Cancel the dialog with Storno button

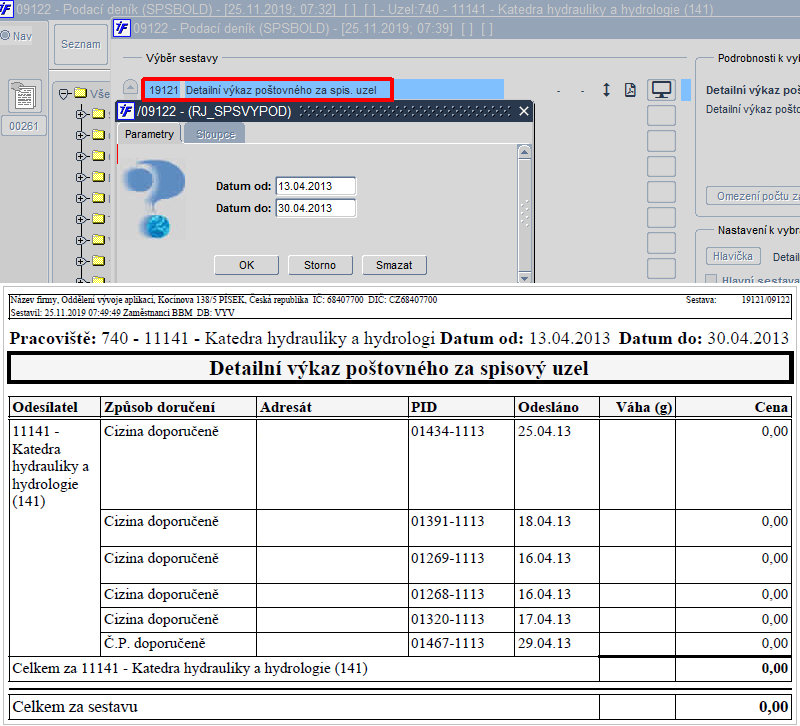click(320, 265)
